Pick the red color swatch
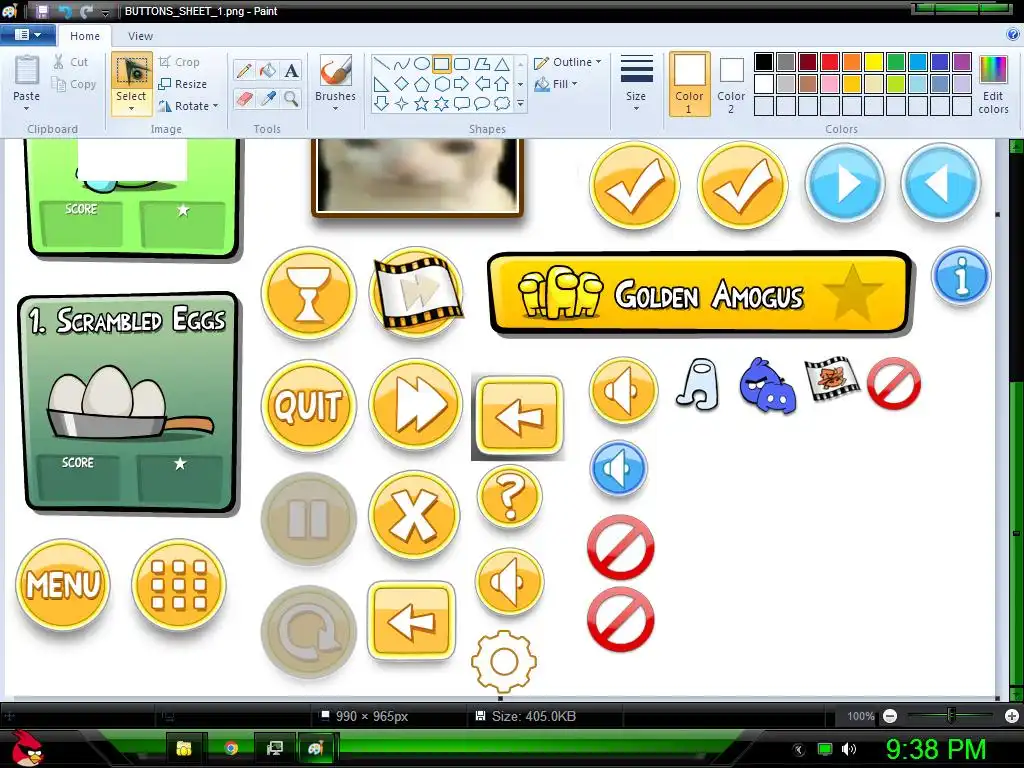The height and width of the screenshot is (768, 1024). tap(830, 62)
